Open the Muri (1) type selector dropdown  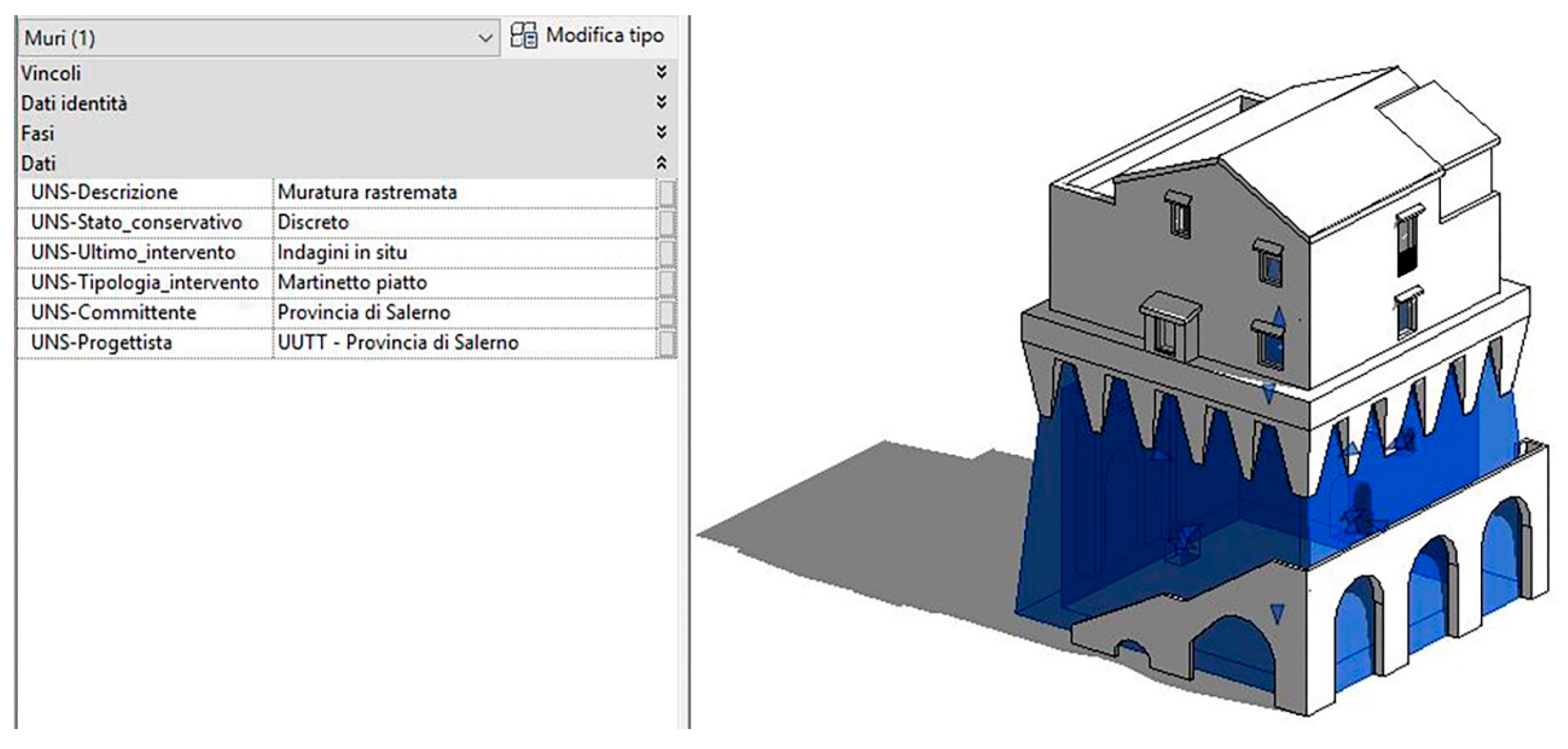coord(485,38)
